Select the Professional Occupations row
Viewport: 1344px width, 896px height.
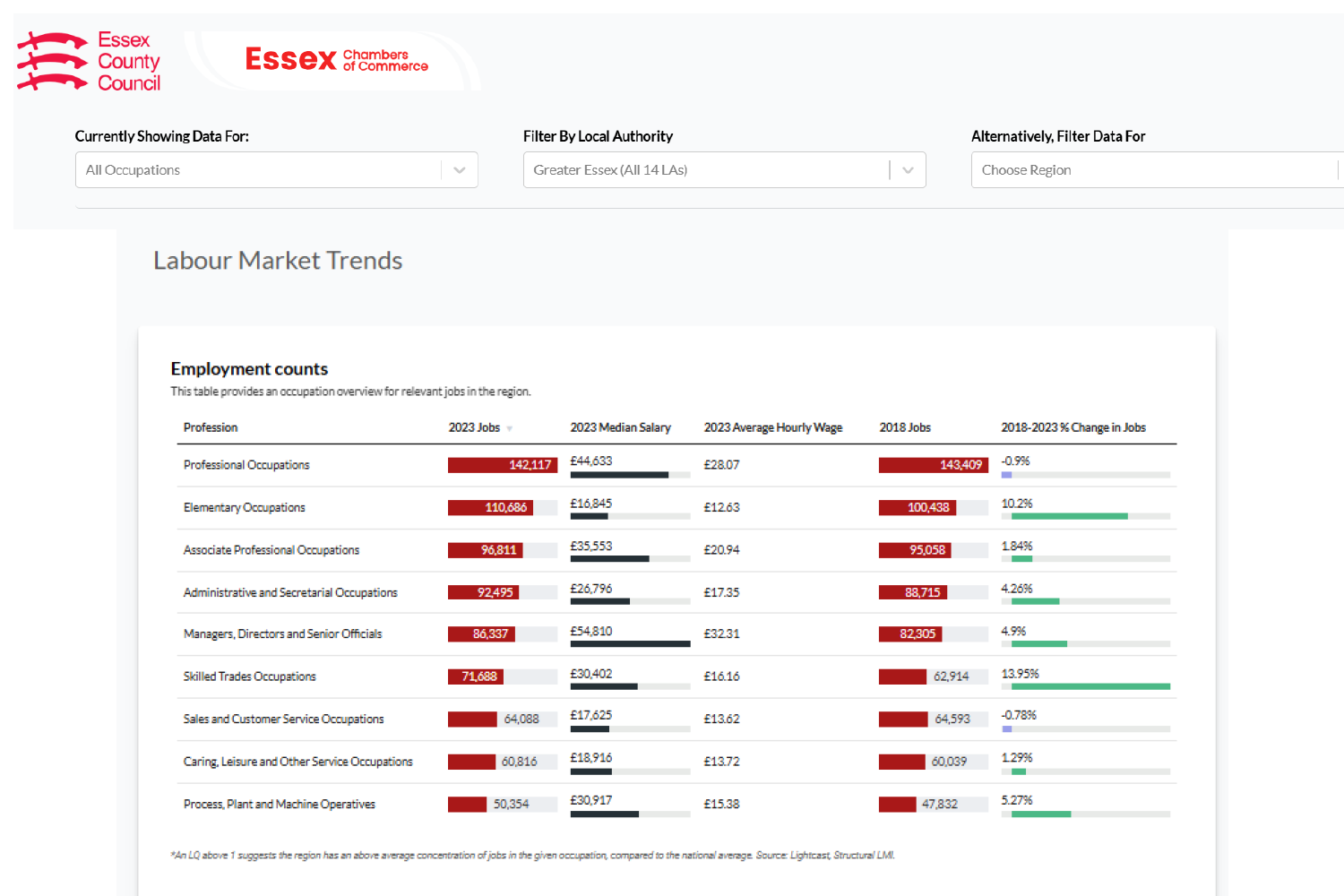pyautogui.click(x=246, y=465)
